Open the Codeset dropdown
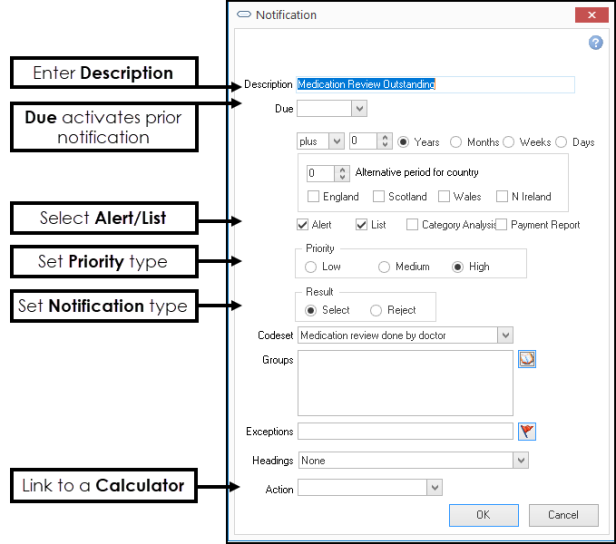The image size is (616, 544). click(x=505, y=335)
